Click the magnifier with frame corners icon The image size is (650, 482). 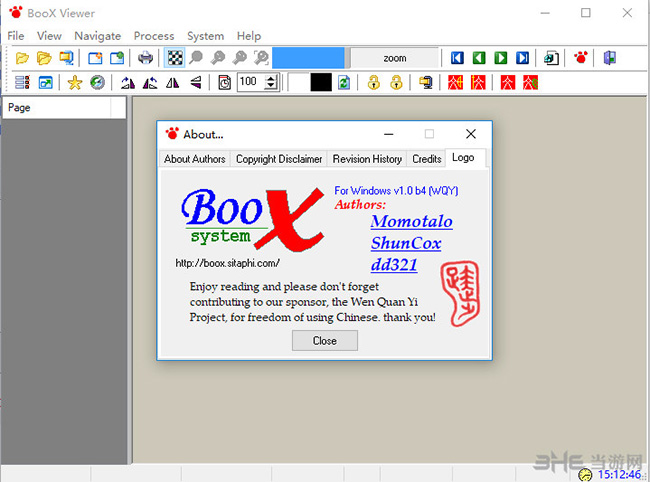coord(261,58)
